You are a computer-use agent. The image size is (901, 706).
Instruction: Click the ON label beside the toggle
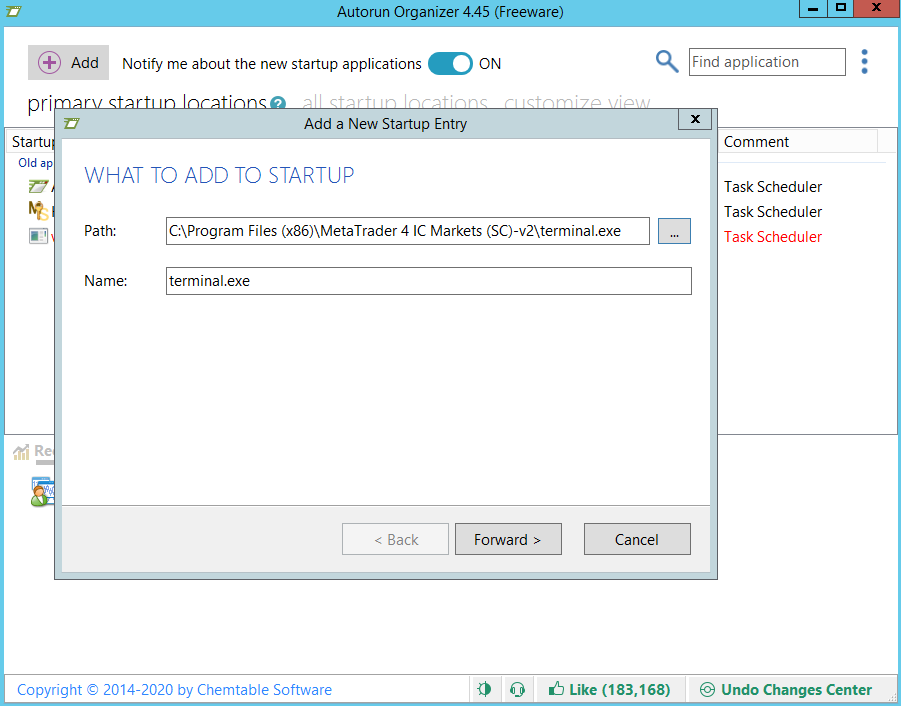tap(490, 64)
